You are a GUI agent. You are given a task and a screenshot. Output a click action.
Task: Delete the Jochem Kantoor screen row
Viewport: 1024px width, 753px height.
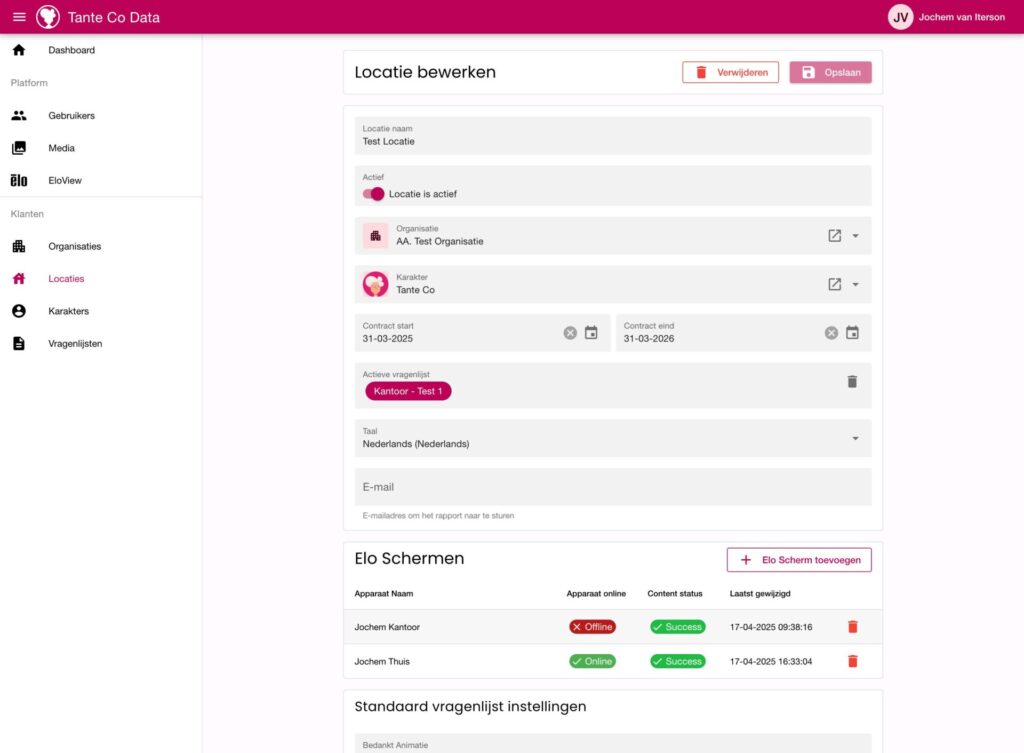pos(852,627)
